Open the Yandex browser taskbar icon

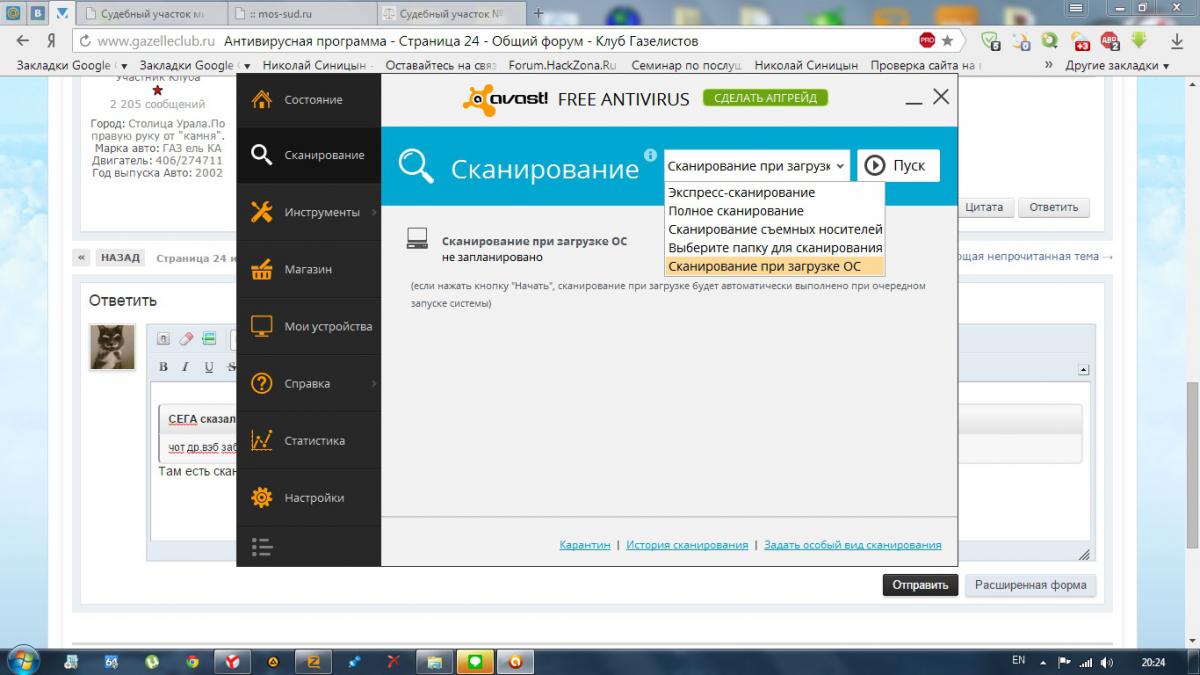coord(231,661)
